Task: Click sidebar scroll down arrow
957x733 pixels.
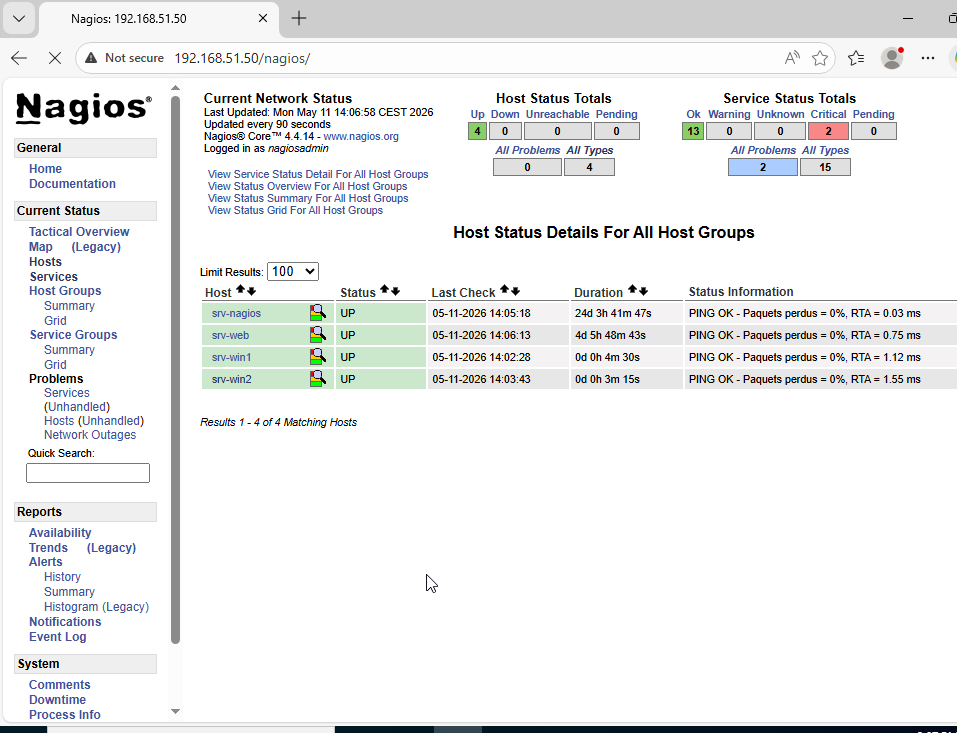Action: click(x=176, y=711)
